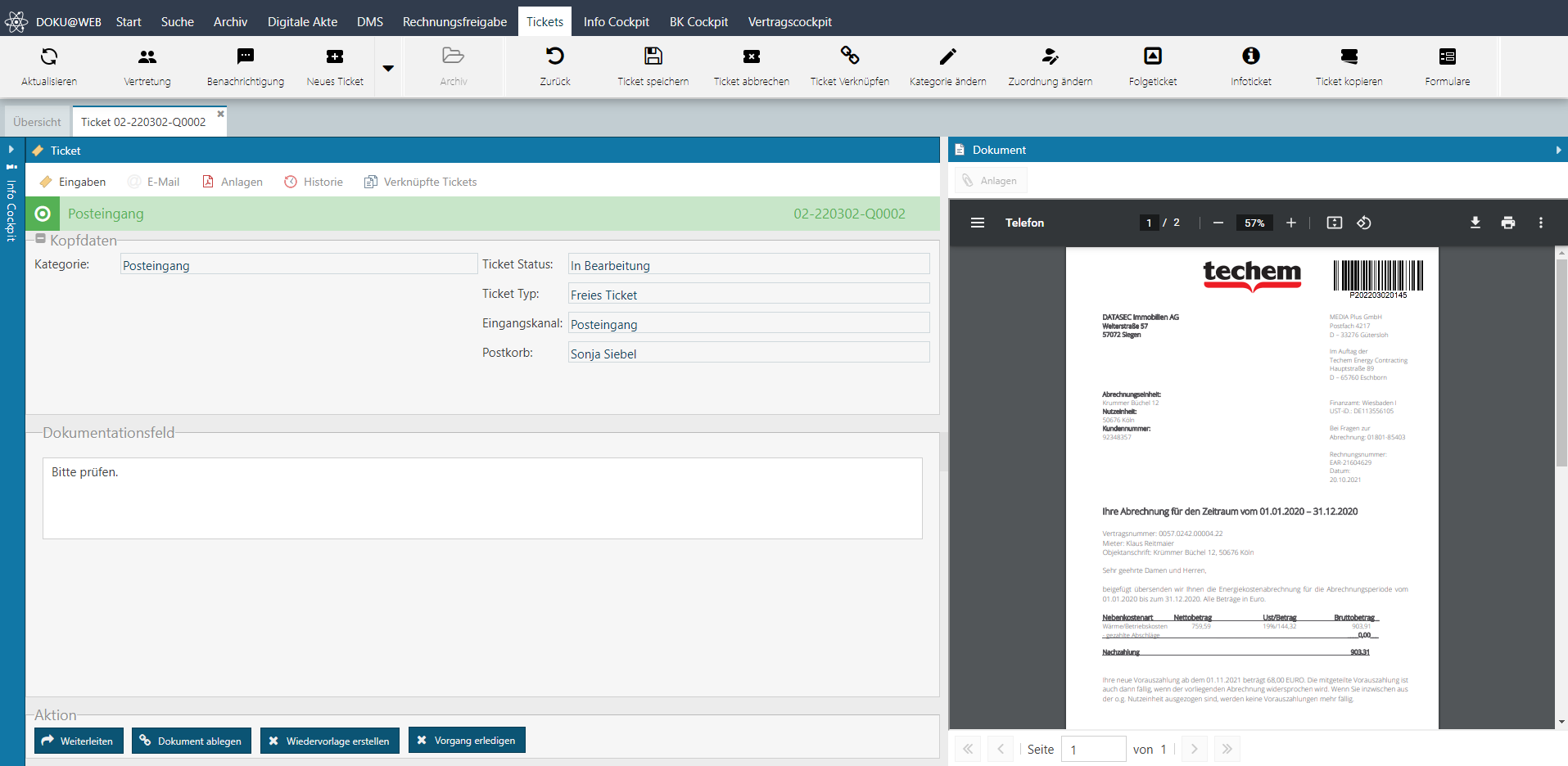Print the displayed PDF document
The width and height of the screenshot is (1568, 766).
tap(1507, 223)
